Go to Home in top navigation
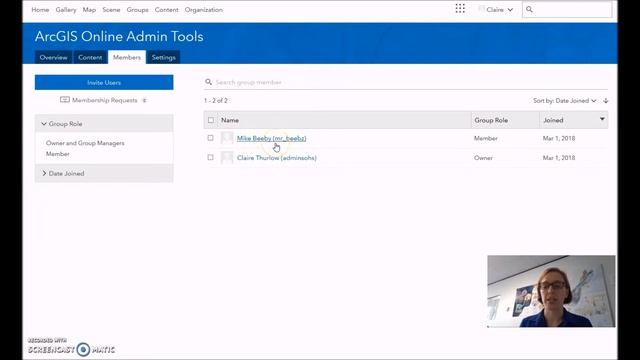 (x=40, y=9)
